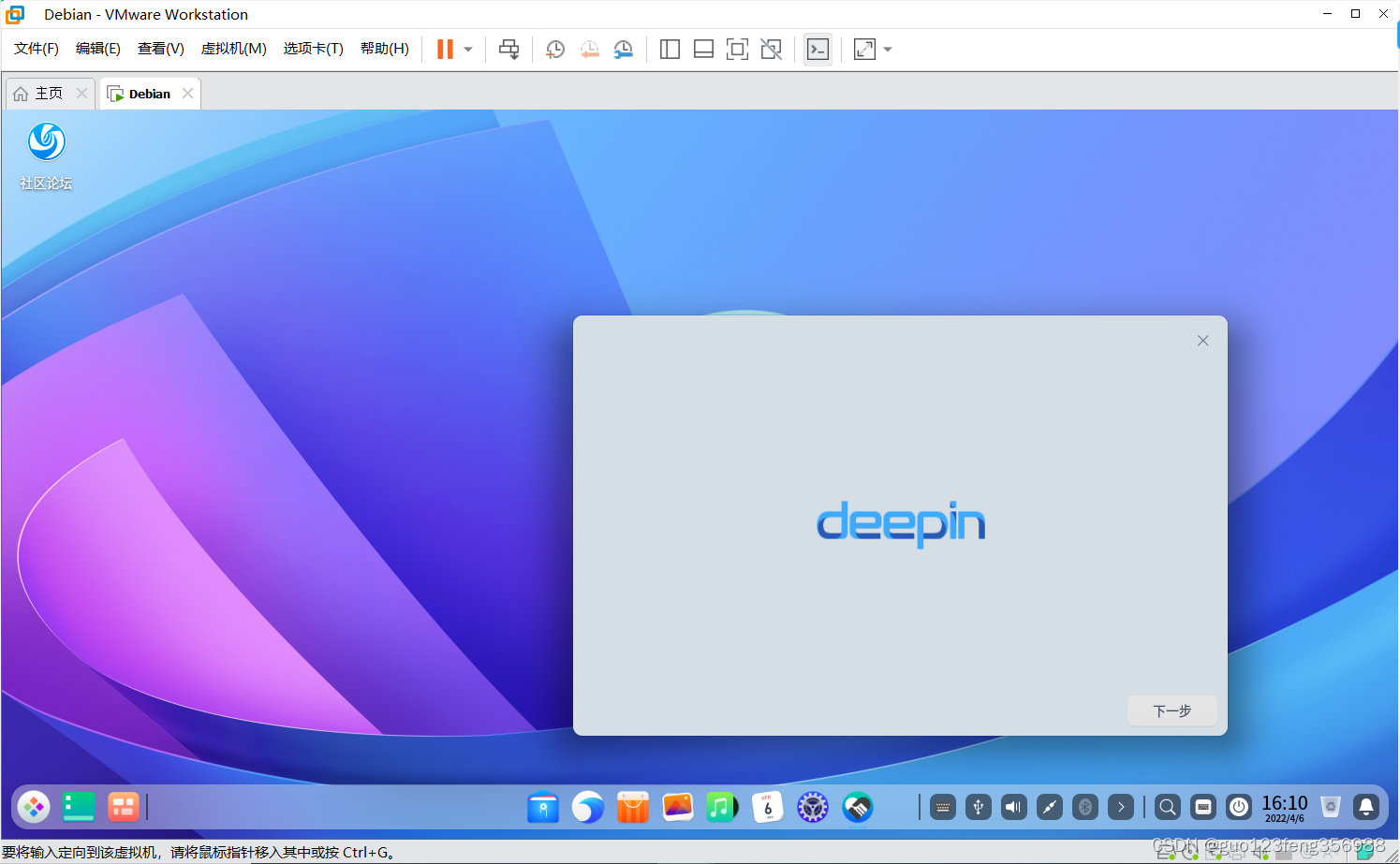Image resolution: width=1400 pixels, height=864 pixels.
Task: Open the power shutdown menu icon
Action: (1239, 807)
